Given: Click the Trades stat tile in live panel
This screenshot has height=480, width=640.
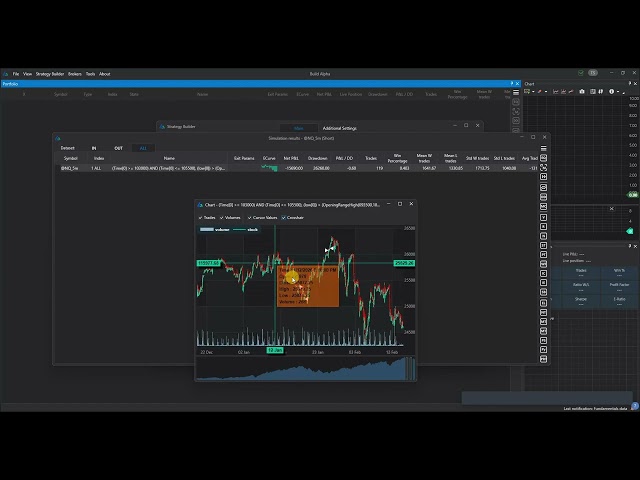Looking at the screenshot, I should click(581, 273).
